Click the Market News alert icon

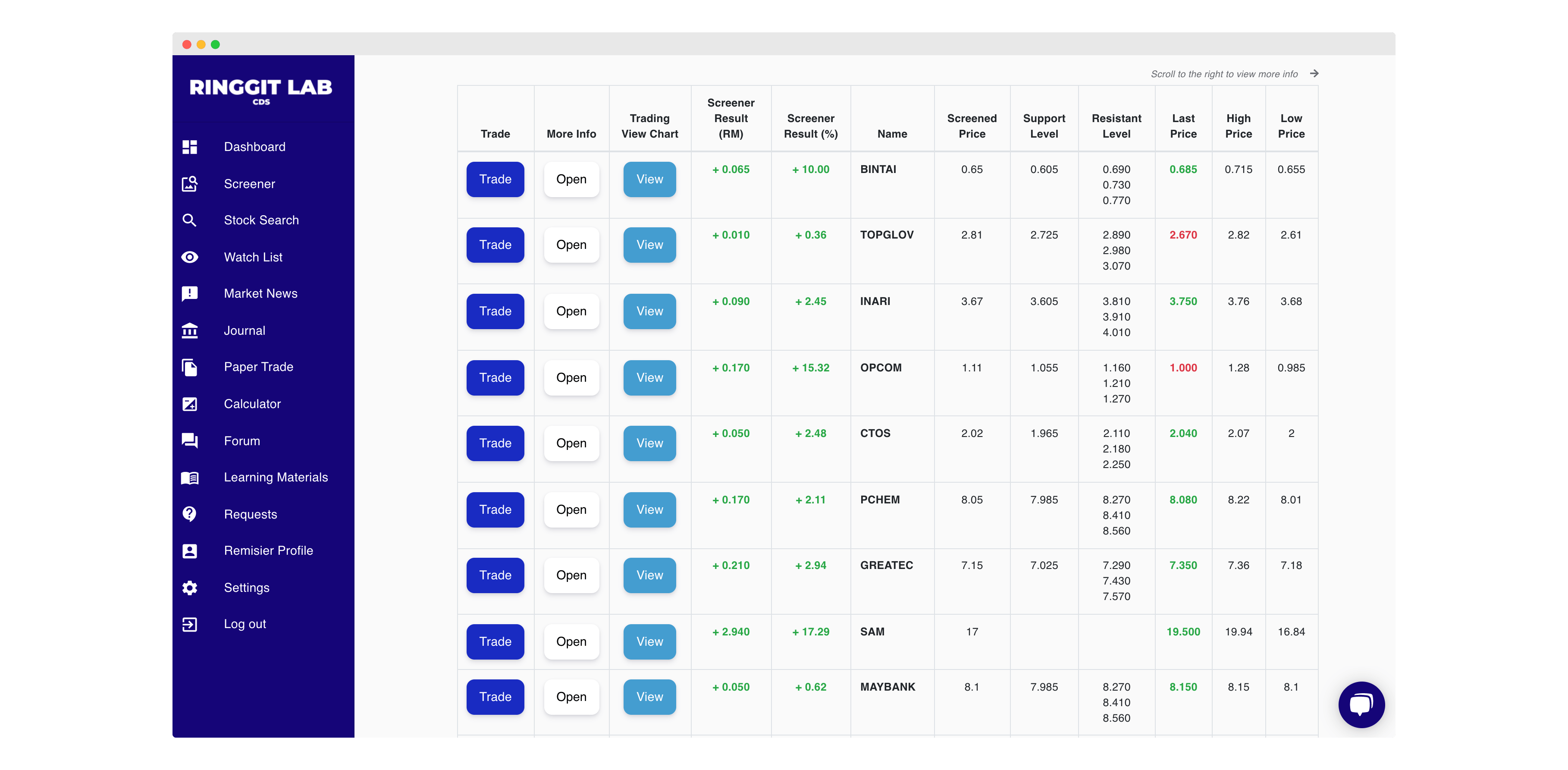click(x=189, y=294)
